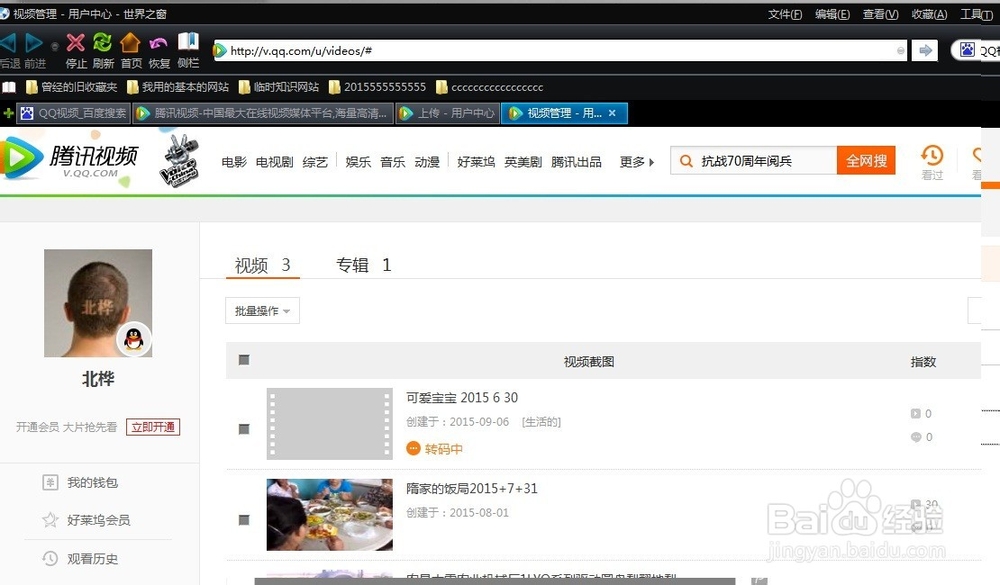1000x585 pixels.
Task: Click the Restore (恢复) undo icon
Action: 158,43
